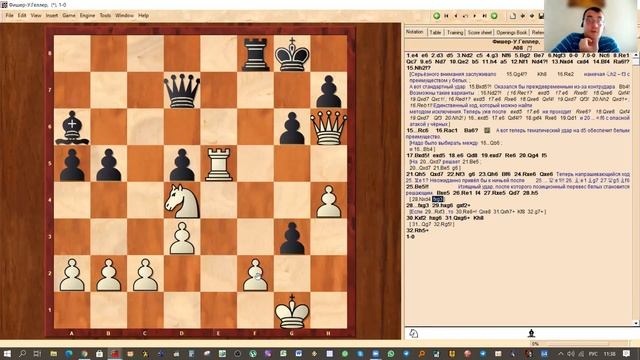Click the second diamond icon before save icon

(x=532, y=16)
